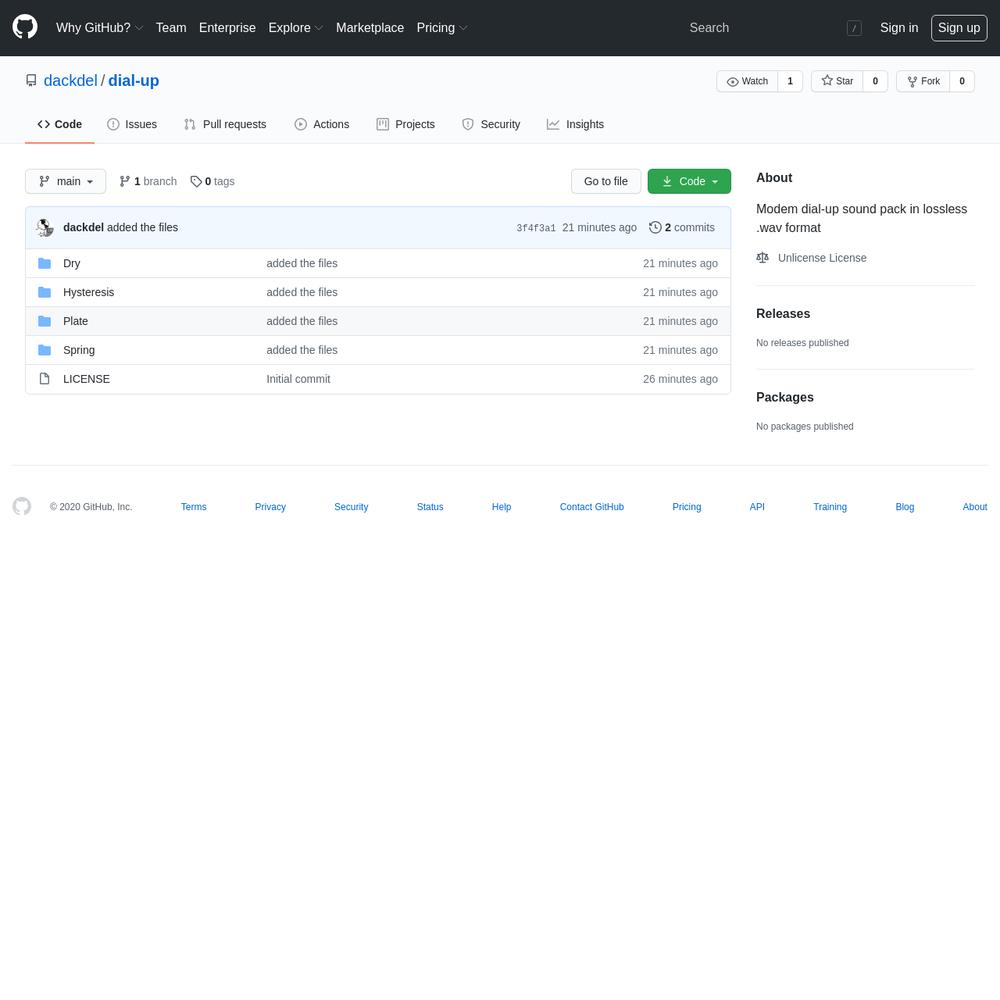Switch to the Pull requests tab

(225, 124)
